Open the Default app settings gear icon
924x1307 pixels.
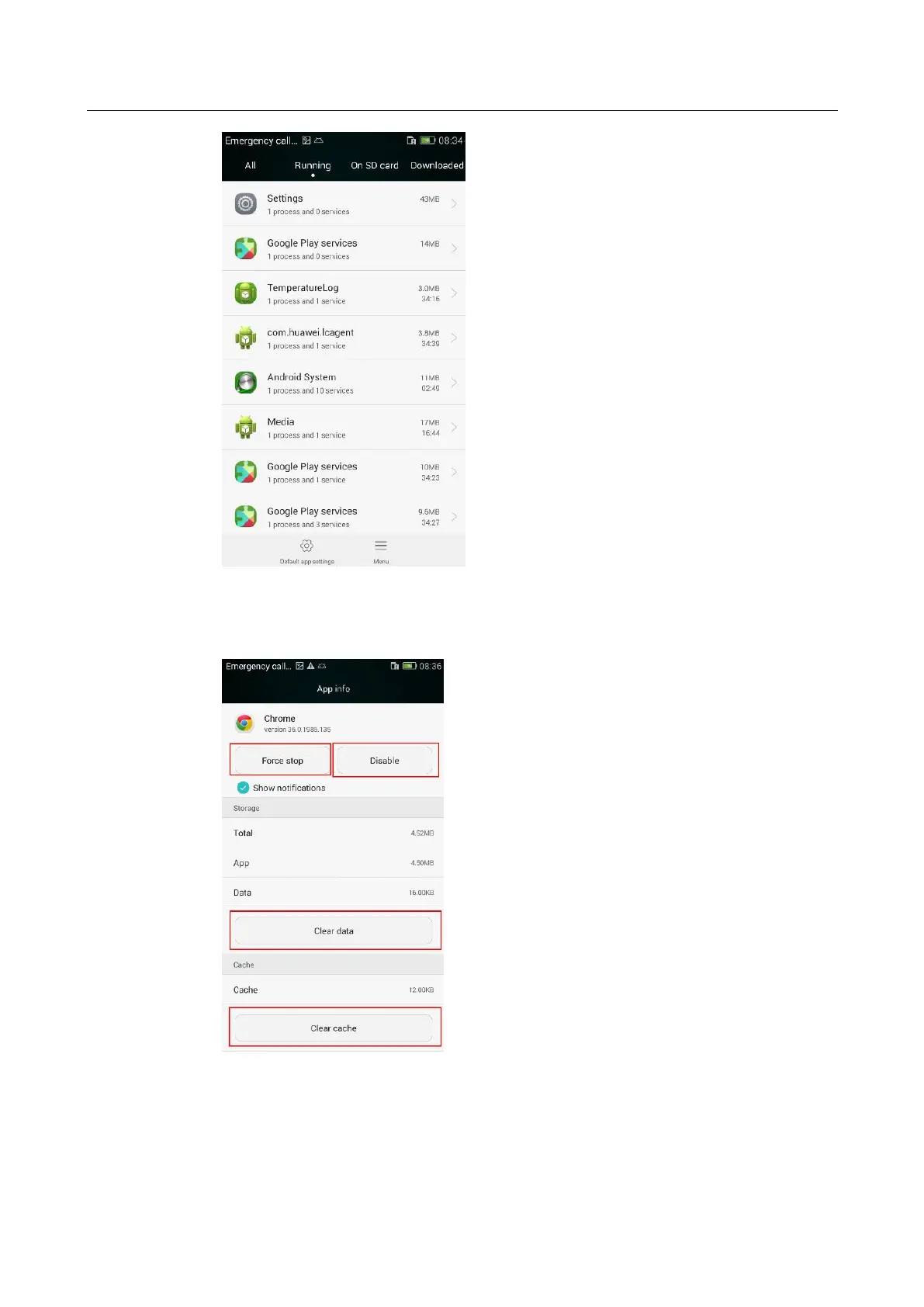306,546
